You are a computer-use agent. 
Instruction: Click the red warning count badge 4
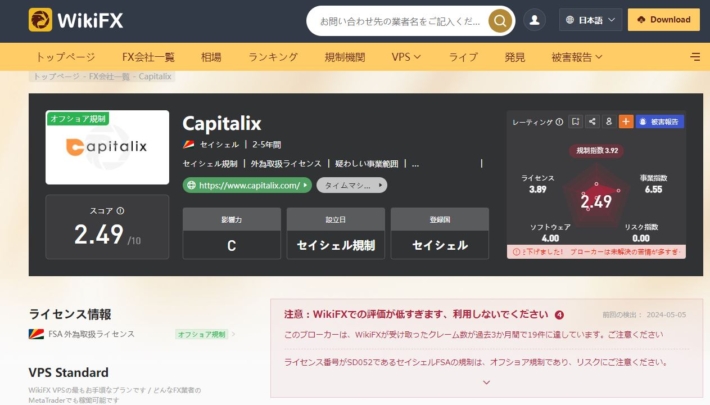point(560,315)
